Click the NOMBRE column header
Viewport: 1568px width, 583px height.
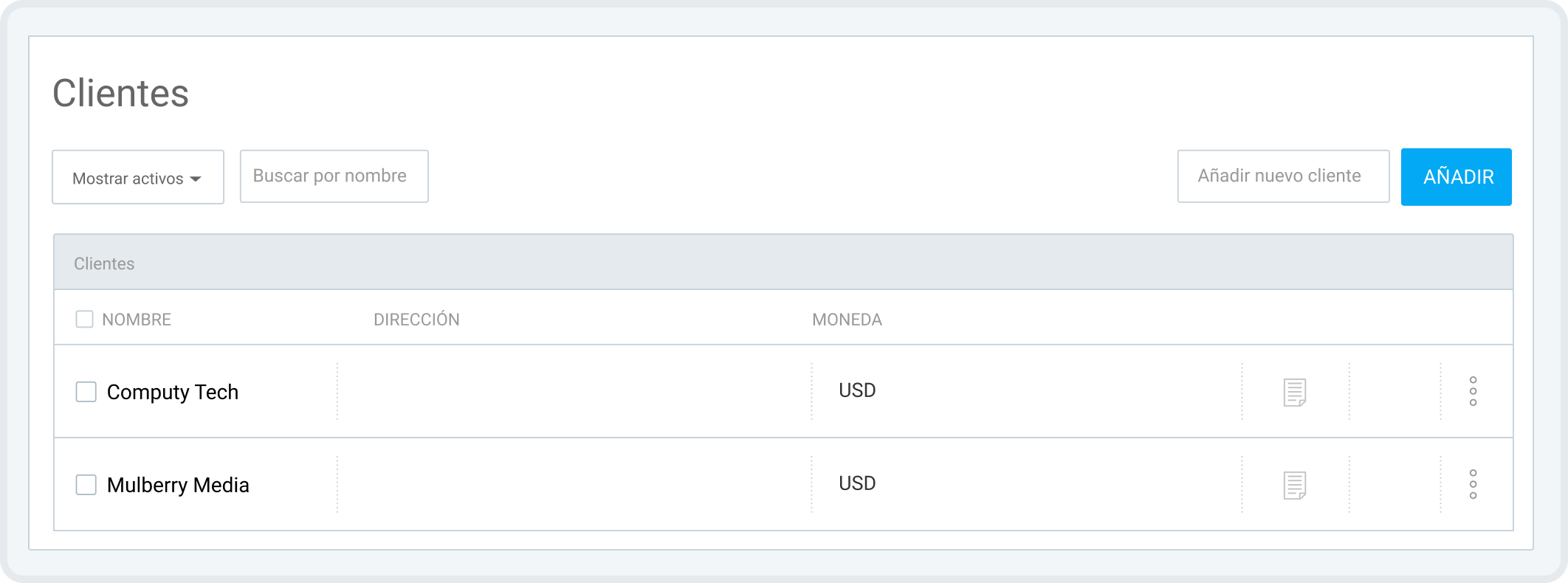pyautogui.click(x=137, y=320)
